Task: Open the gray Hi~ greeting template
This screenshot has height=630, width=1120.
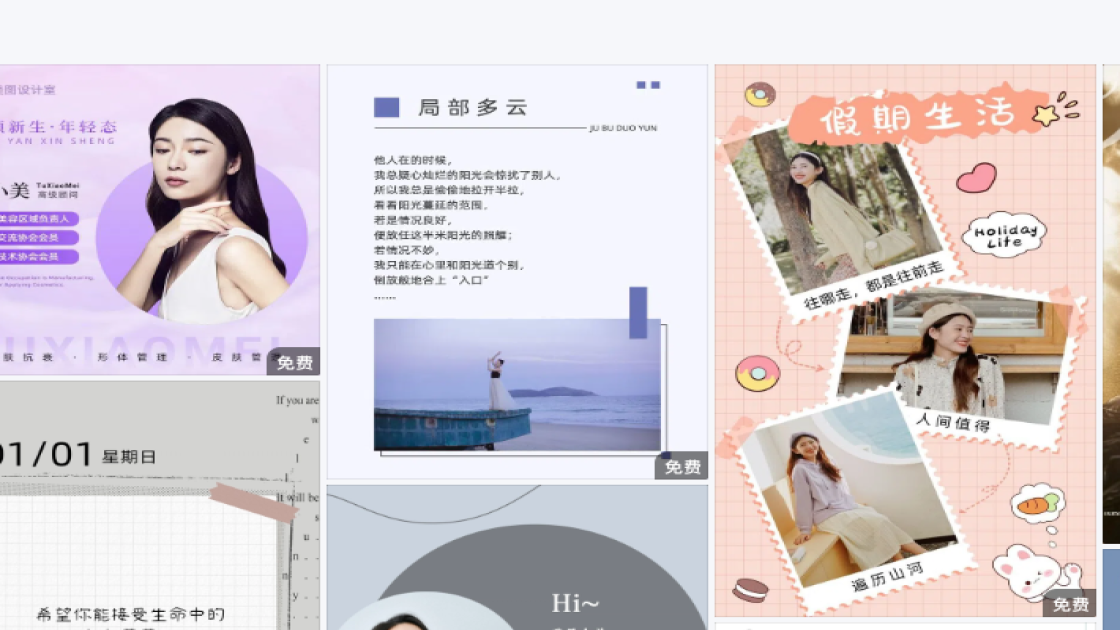Action: pyautogui.click(x=517, y=557)
